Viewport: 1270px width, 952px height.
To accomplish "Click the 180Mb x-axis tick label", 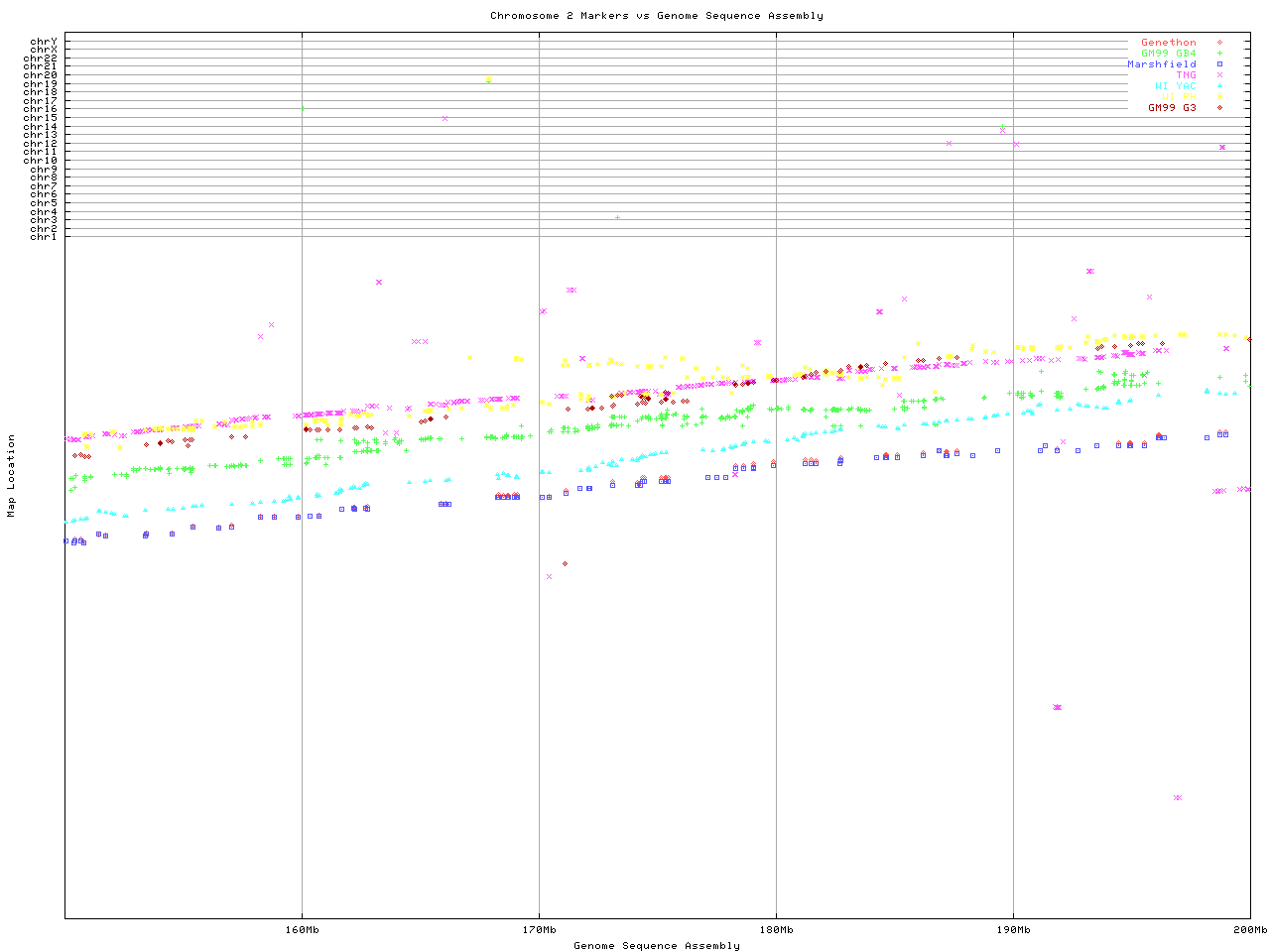I will [x=776, y=930].
